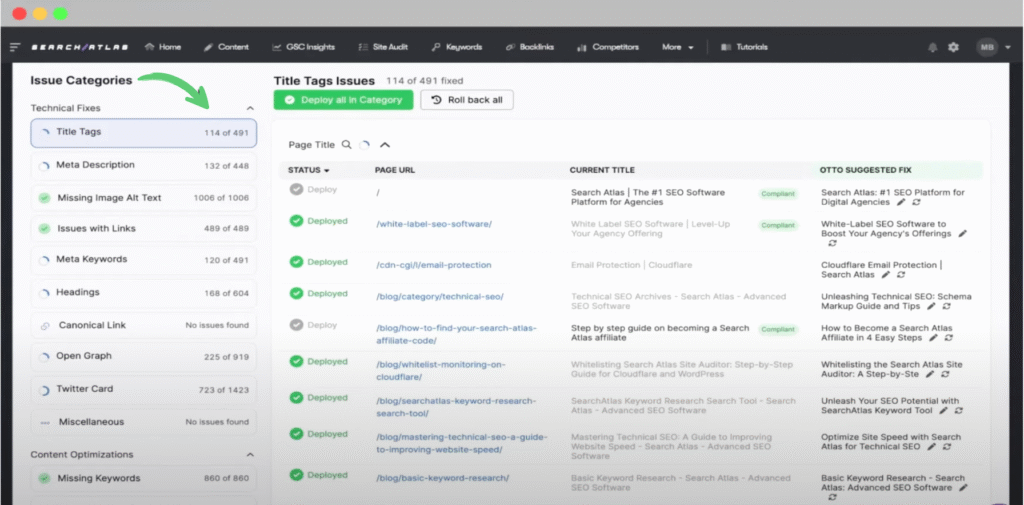Open the /blog/category/technical-seo/ link
The width and height of the screenshot is (1024, 505).
click(440, 297)
